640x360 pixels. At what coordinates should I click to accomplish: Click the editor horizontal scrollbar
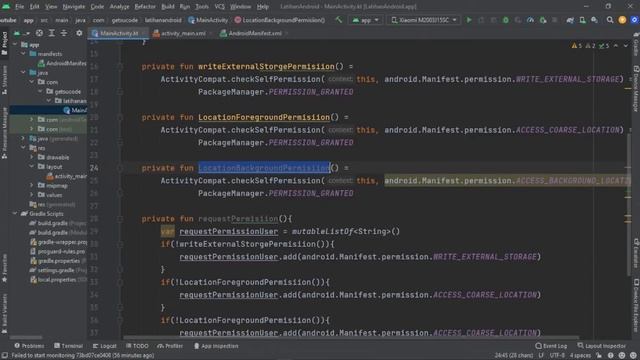351,338
